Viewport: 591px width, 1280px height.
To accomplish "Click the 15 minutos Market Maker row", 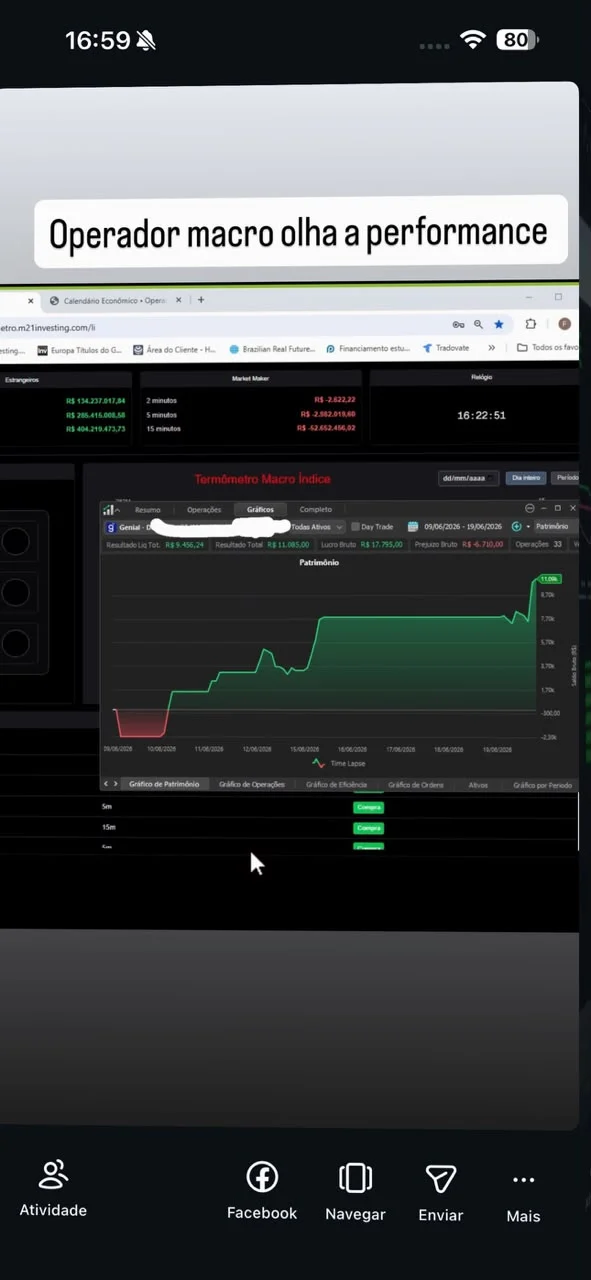I will point(251,428).
